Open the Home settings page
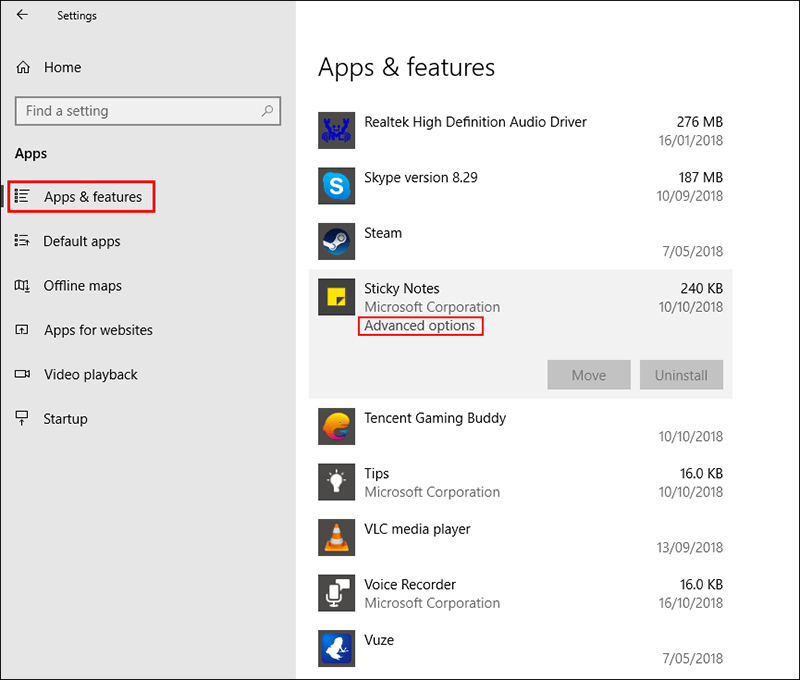The height and width of the screenshot is (680, 800). click(62, 67)
